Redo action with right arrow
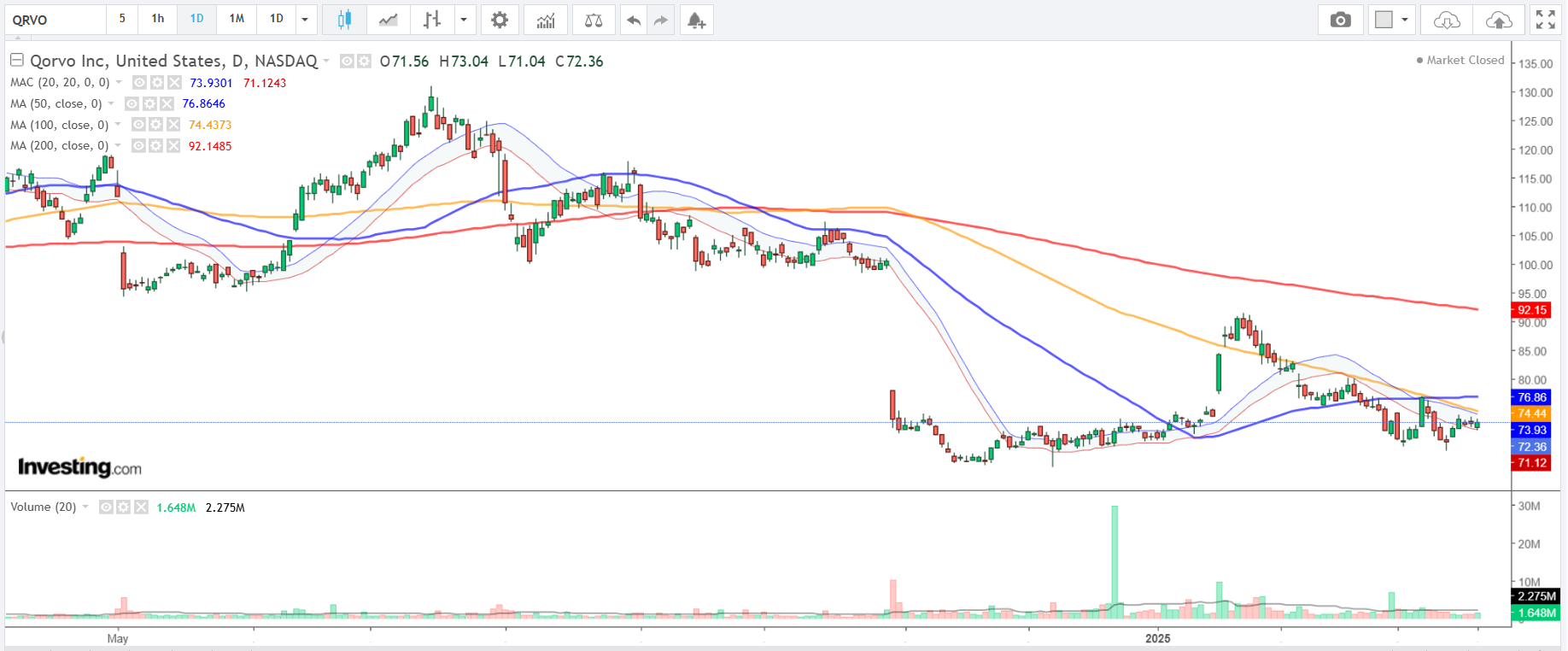The height and width of the screenshot is (651, 1568). (660, 20)
